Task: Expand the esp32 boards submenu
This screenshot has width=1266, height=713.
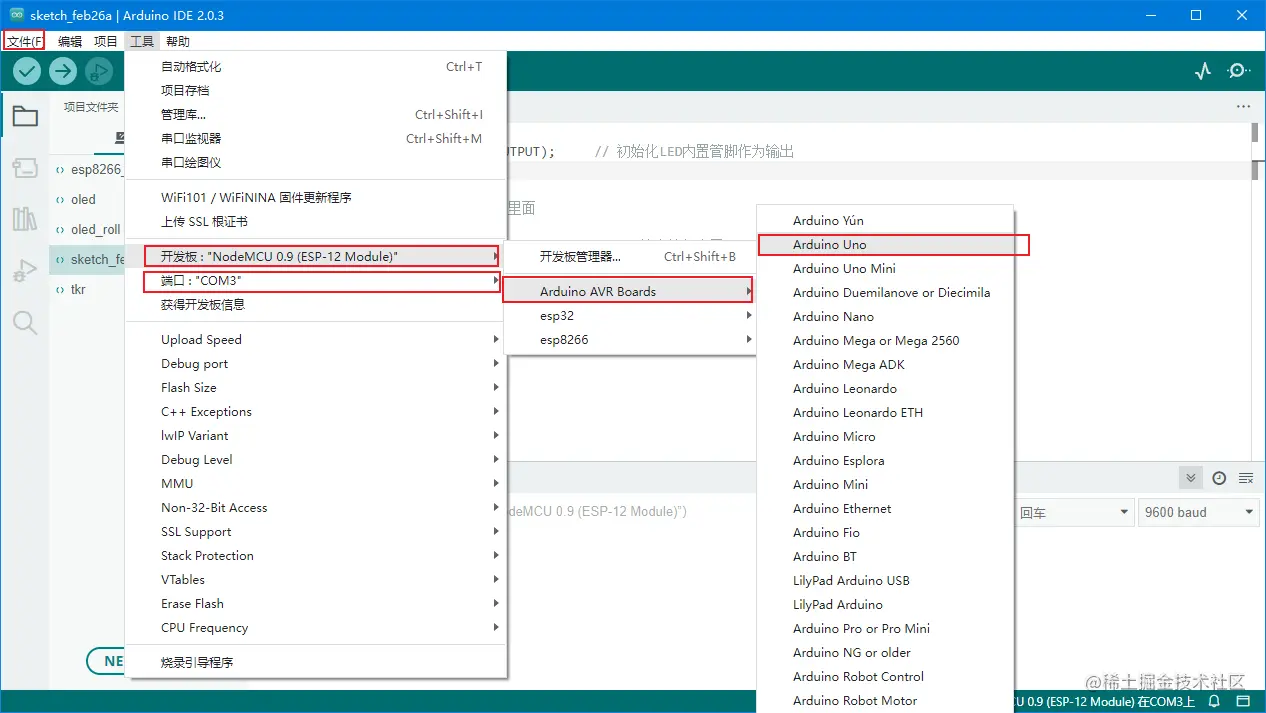Action: tap(629, 316)
